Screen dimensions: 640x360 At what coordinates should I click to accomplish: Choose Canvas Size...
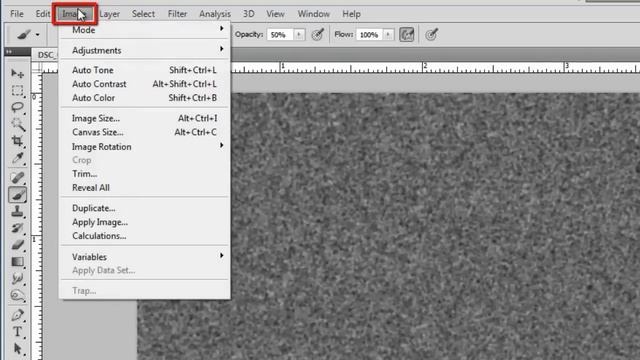coord(145,132)
